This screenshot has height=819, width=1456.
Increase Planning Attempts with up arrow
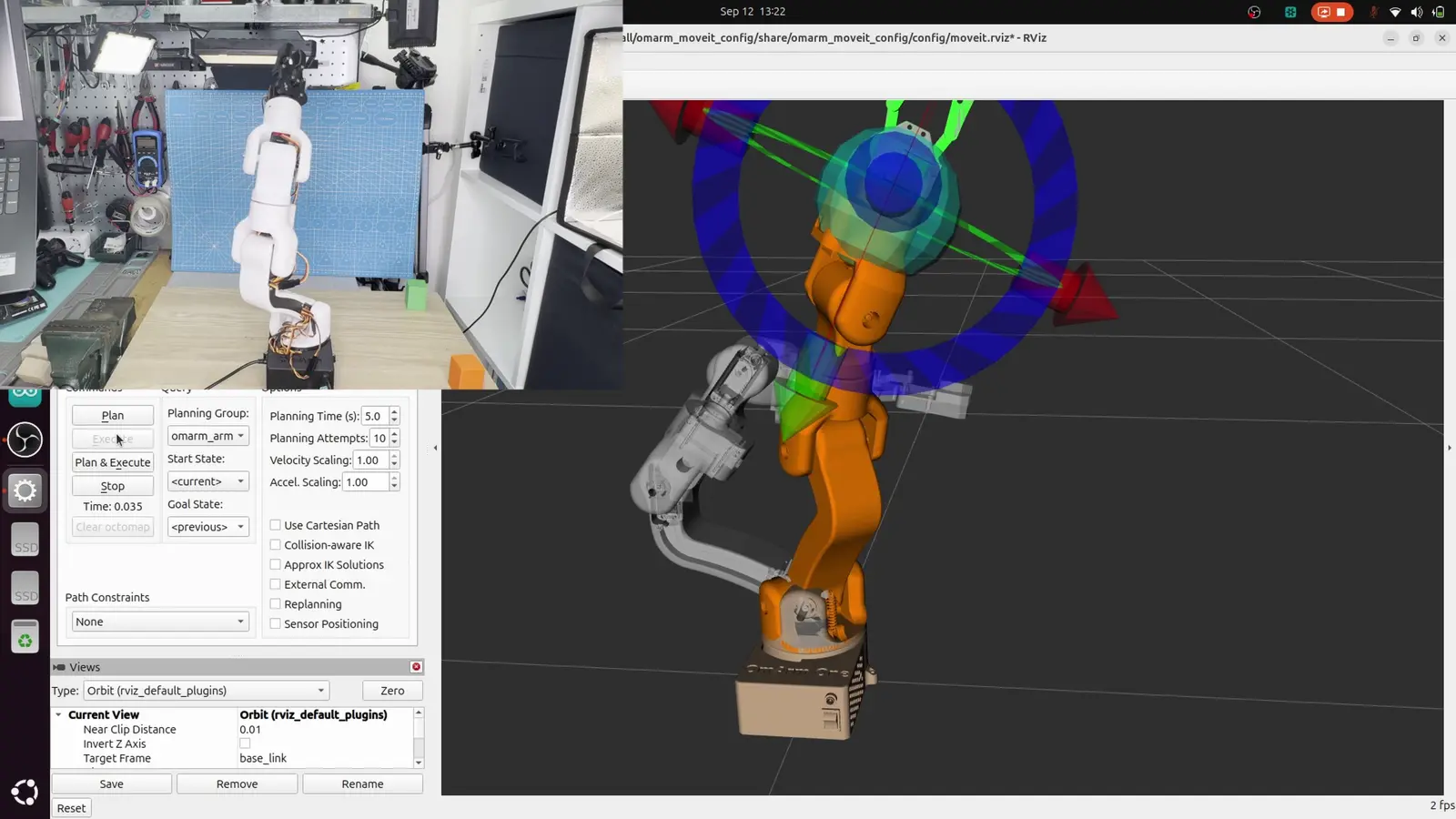(394, 434)
